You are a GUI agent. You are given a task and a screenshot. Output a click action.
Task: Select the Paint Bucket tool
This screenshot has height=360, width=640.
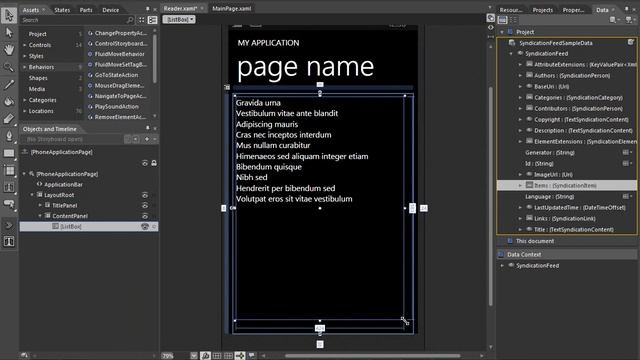[9, 101]
